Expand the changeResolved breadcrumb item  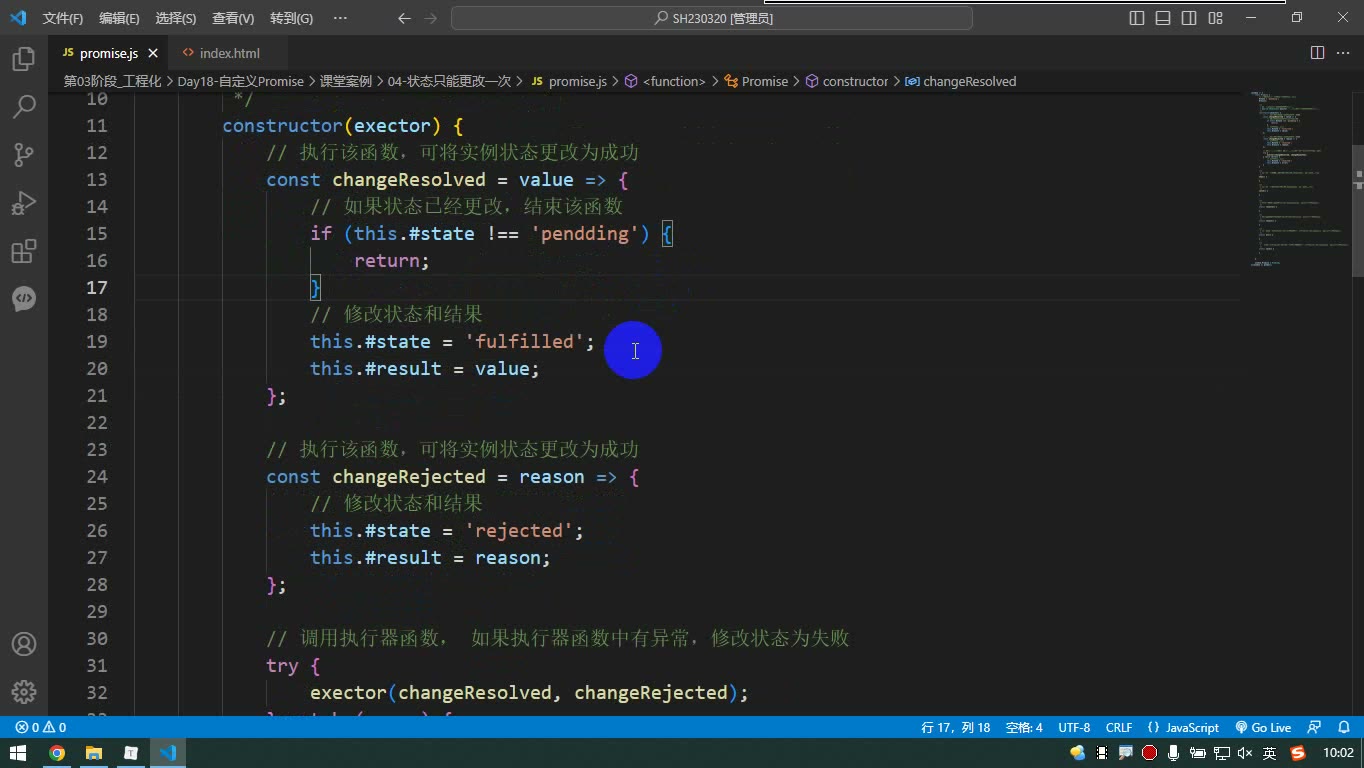[960, 81]
